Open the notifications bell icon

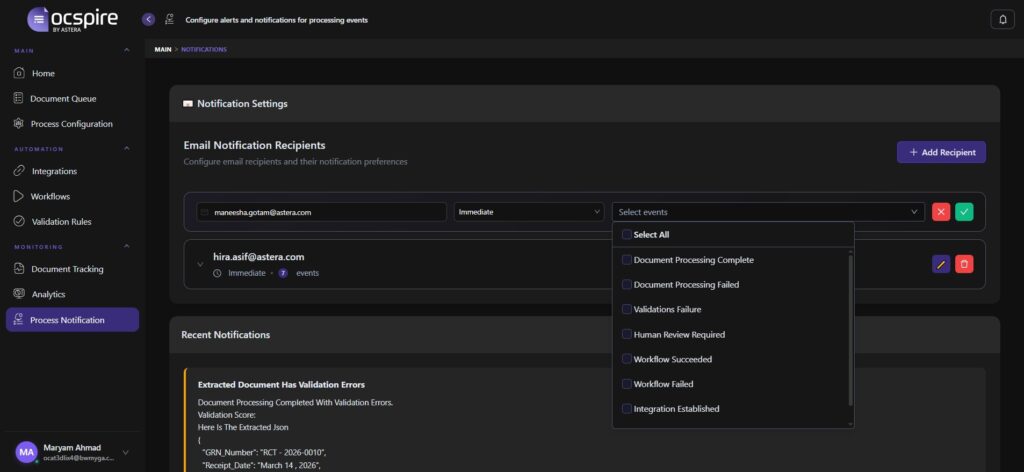tap(1002, 20)
